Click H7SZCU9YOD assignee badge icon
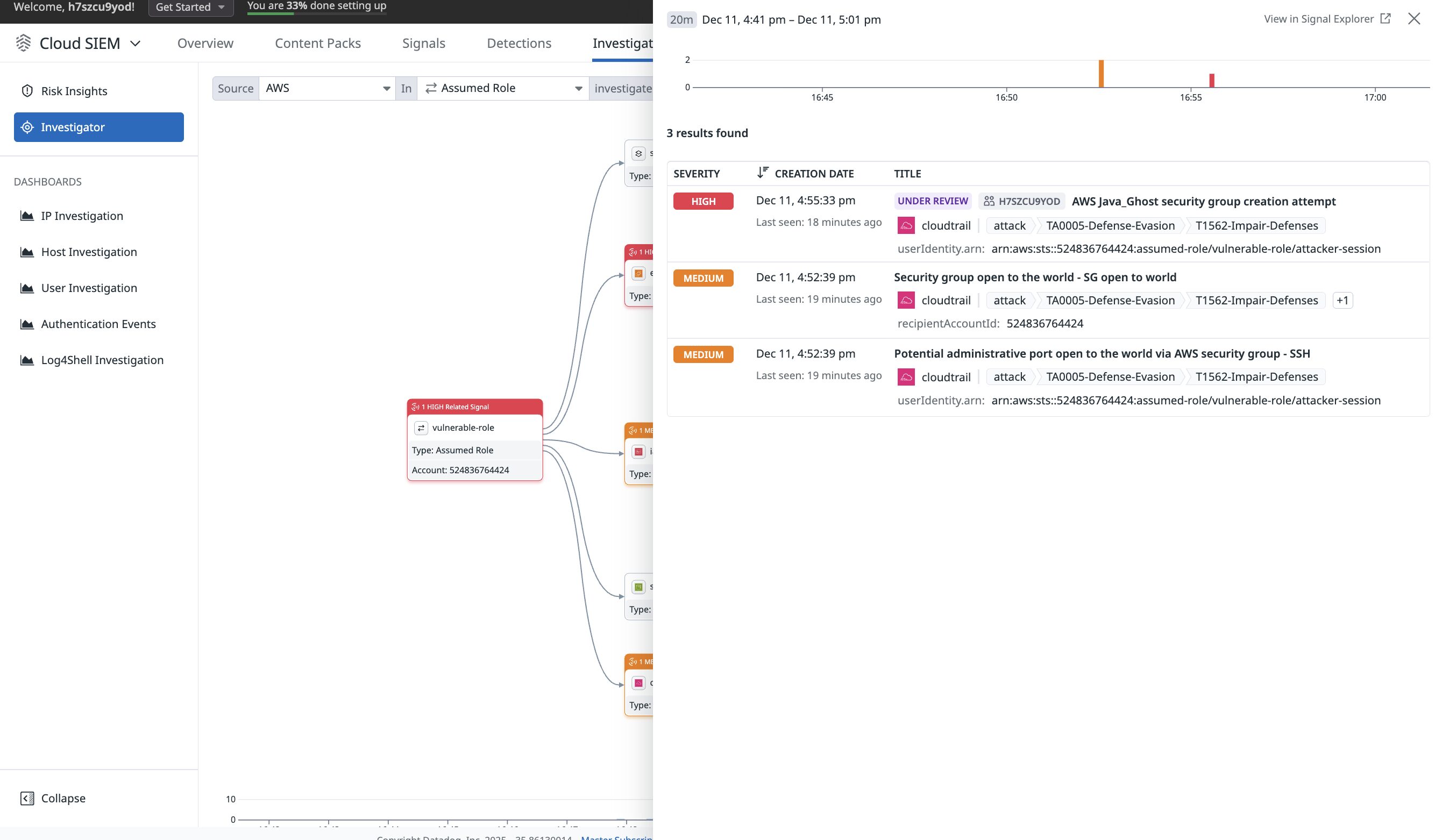This screenshot has width=1435, height=840. coord(989,201)
